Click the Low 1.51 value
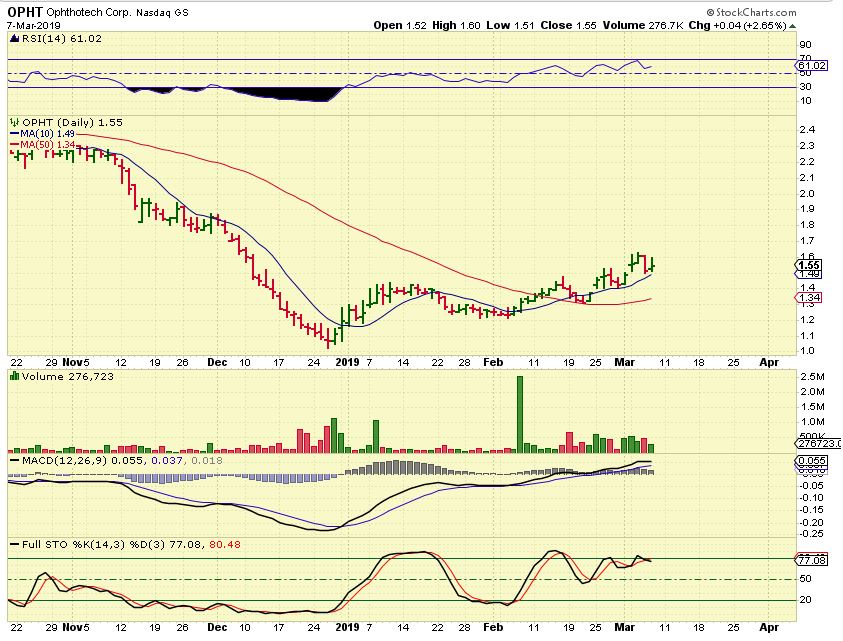 pyautogui.click(x=510, y=25)
